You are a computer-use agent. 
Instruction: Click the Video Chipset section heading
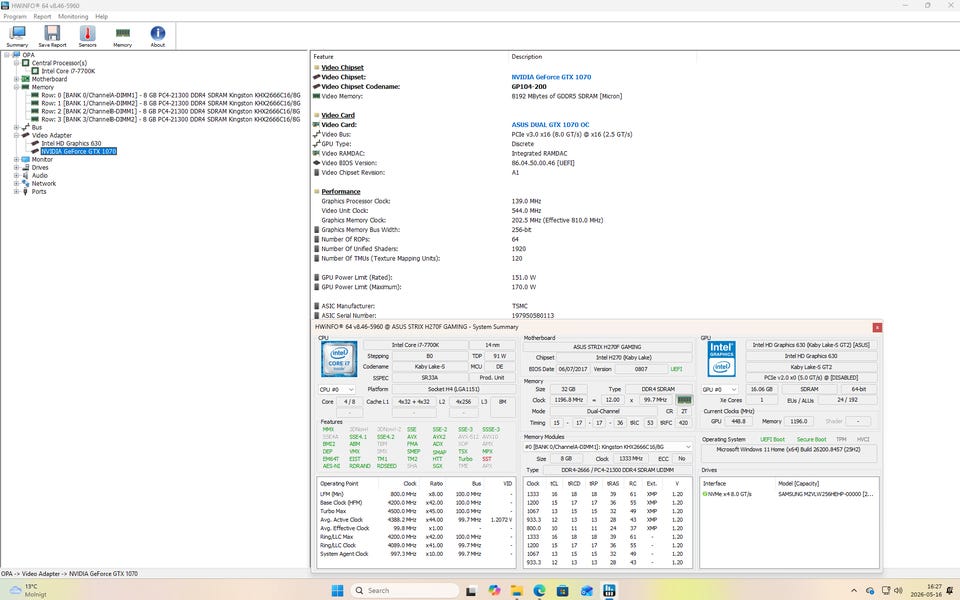pos(342,67)
